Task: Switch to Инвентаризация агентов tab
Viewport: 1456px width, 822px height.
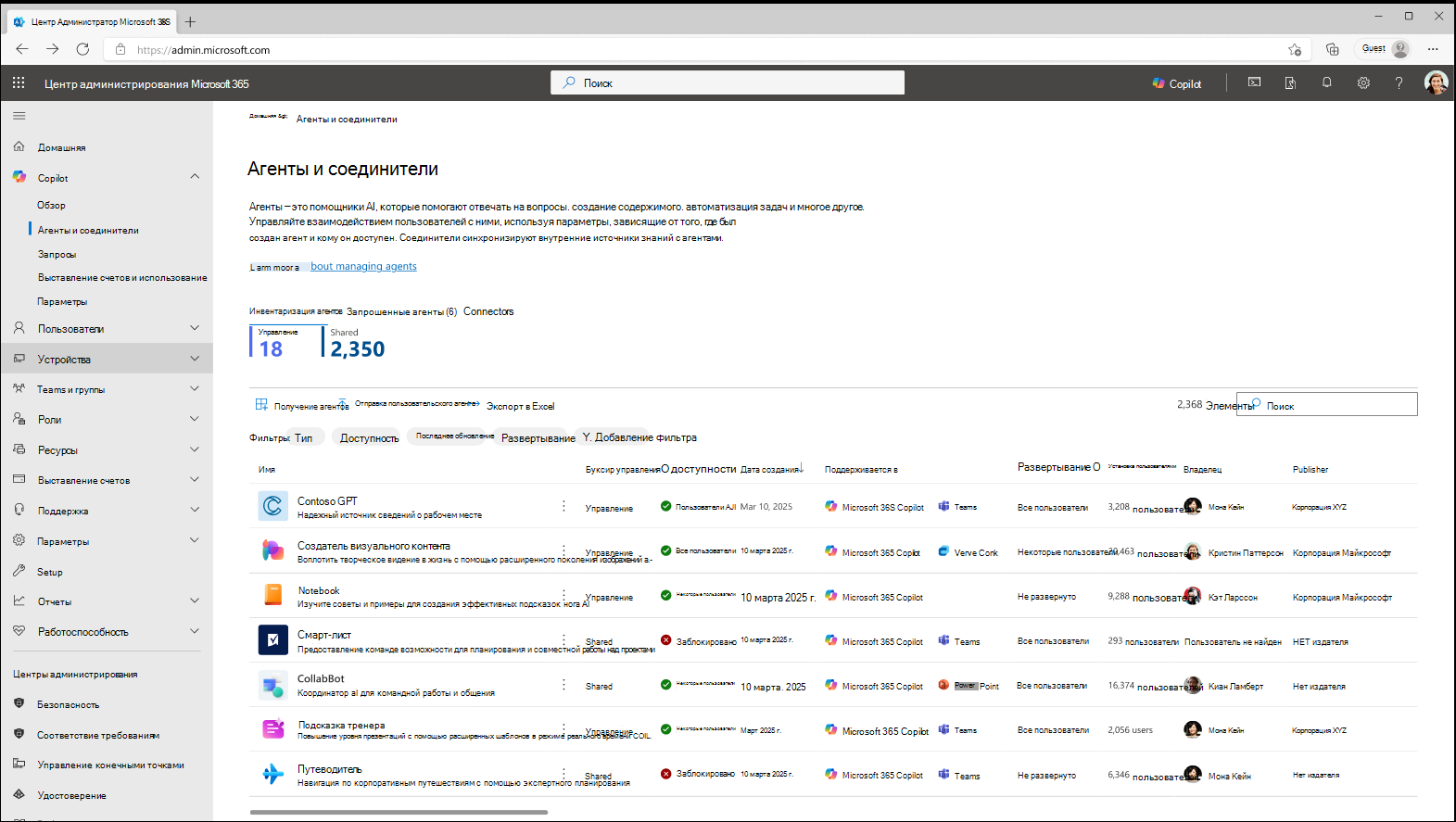Action: pyautogui.click(x=296, y=311)
